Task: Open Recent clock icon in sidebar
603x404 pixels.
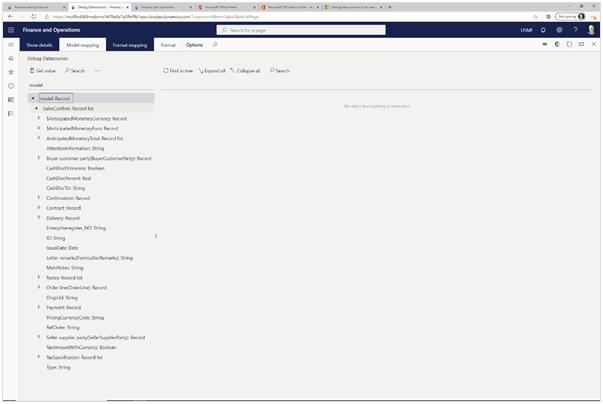Action: tap(10, 86)
